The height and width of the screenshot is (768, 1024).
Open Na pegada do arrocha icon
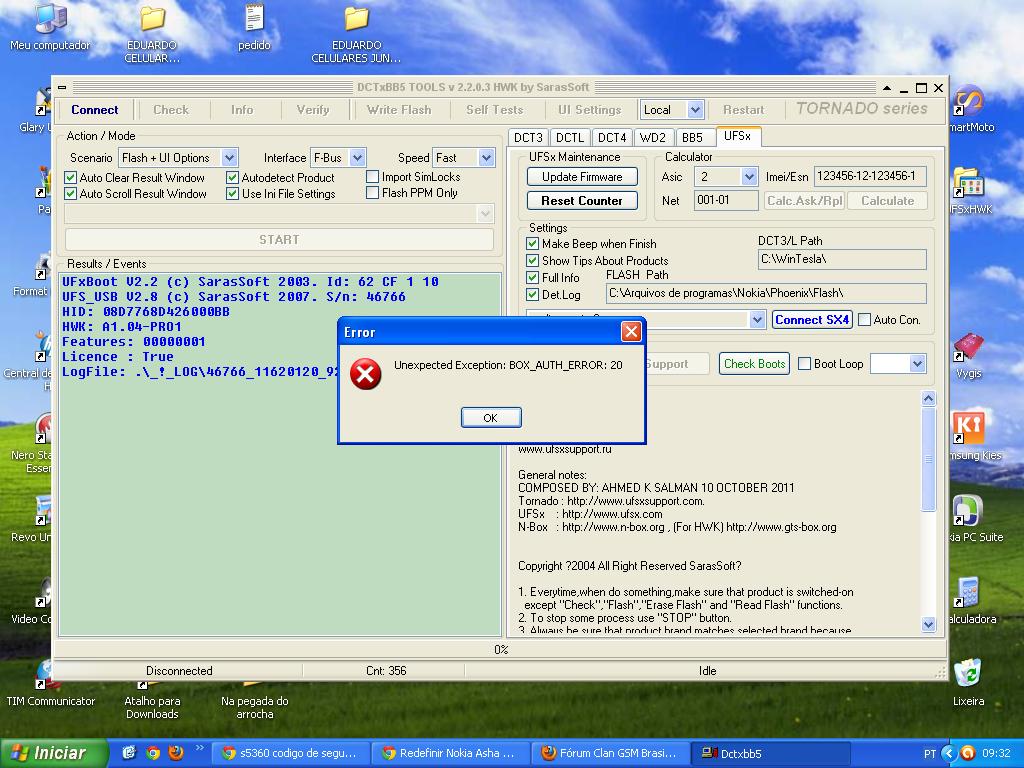click(254, 700)
